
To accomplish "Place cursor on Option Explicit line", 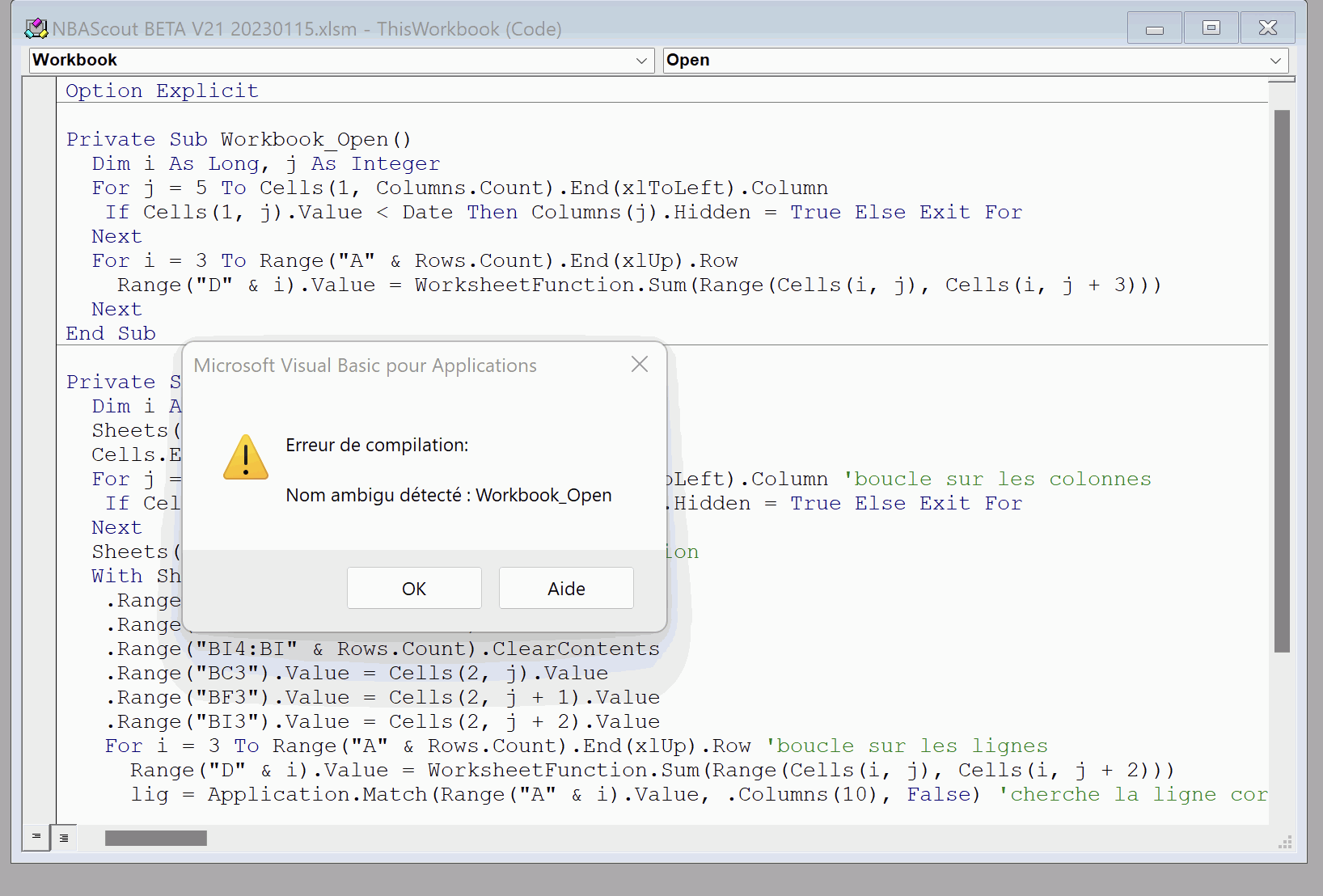I will pos(162,91).
